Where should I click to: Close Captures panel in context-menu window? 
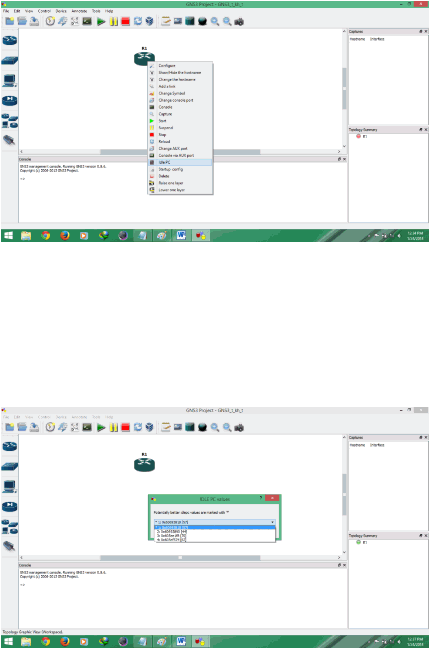[x=426, y=31]
